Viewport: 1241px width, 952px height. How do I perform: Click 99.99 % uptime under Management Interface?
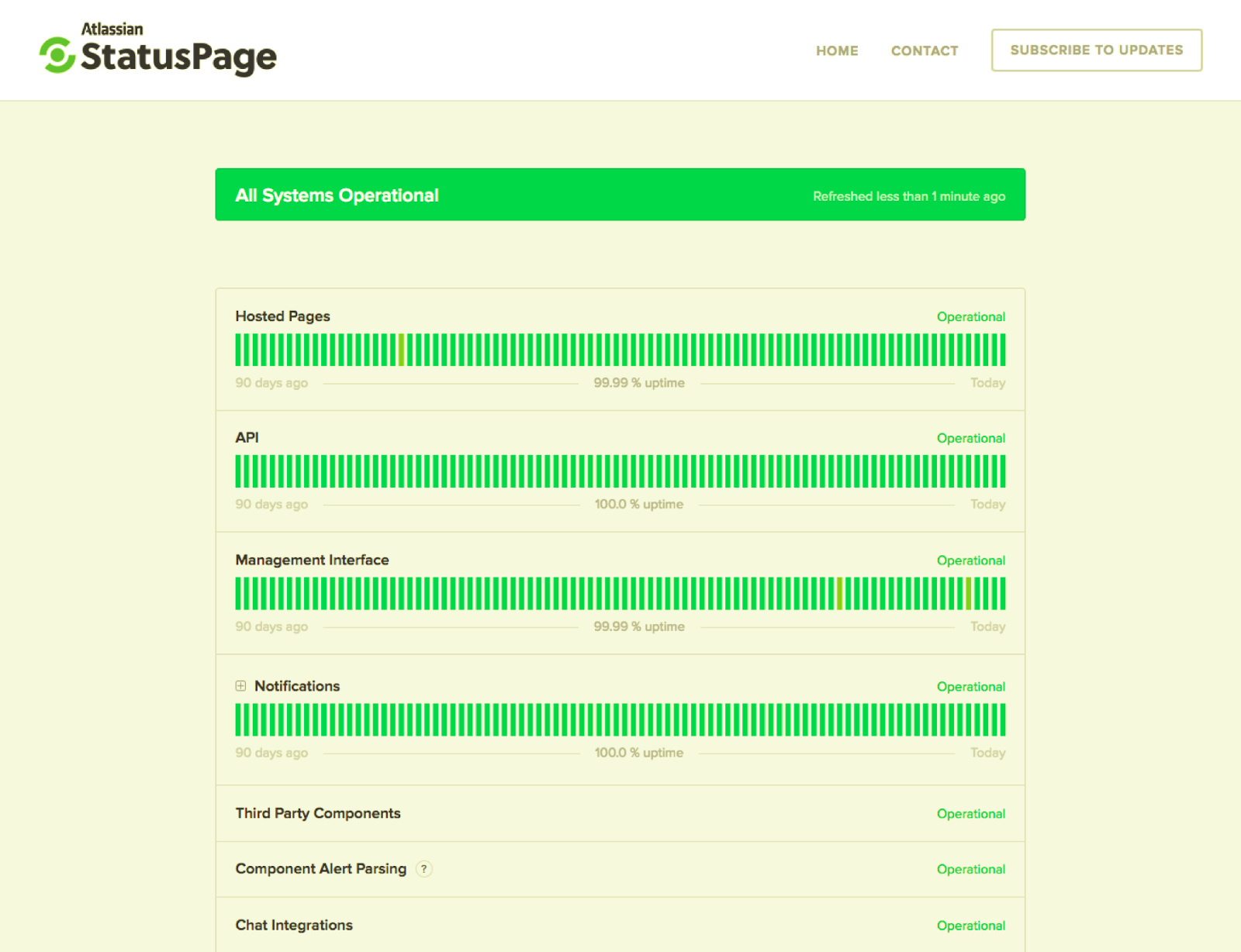(639, 626)
